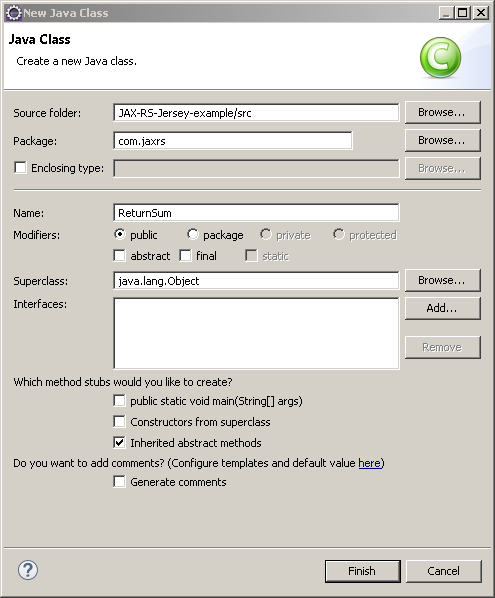This screenshot has width=495, height=598.
Task: Select the package modifier radio button
Action: [x=193, y=235]
